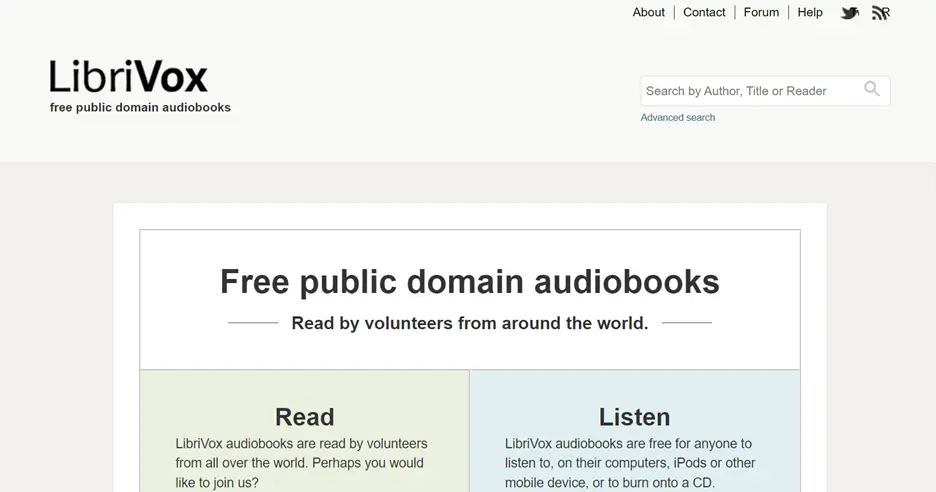Click the small tagline beneath the LibriVox logo
Viewport: 936px width, 492px height.
point(140,108)
